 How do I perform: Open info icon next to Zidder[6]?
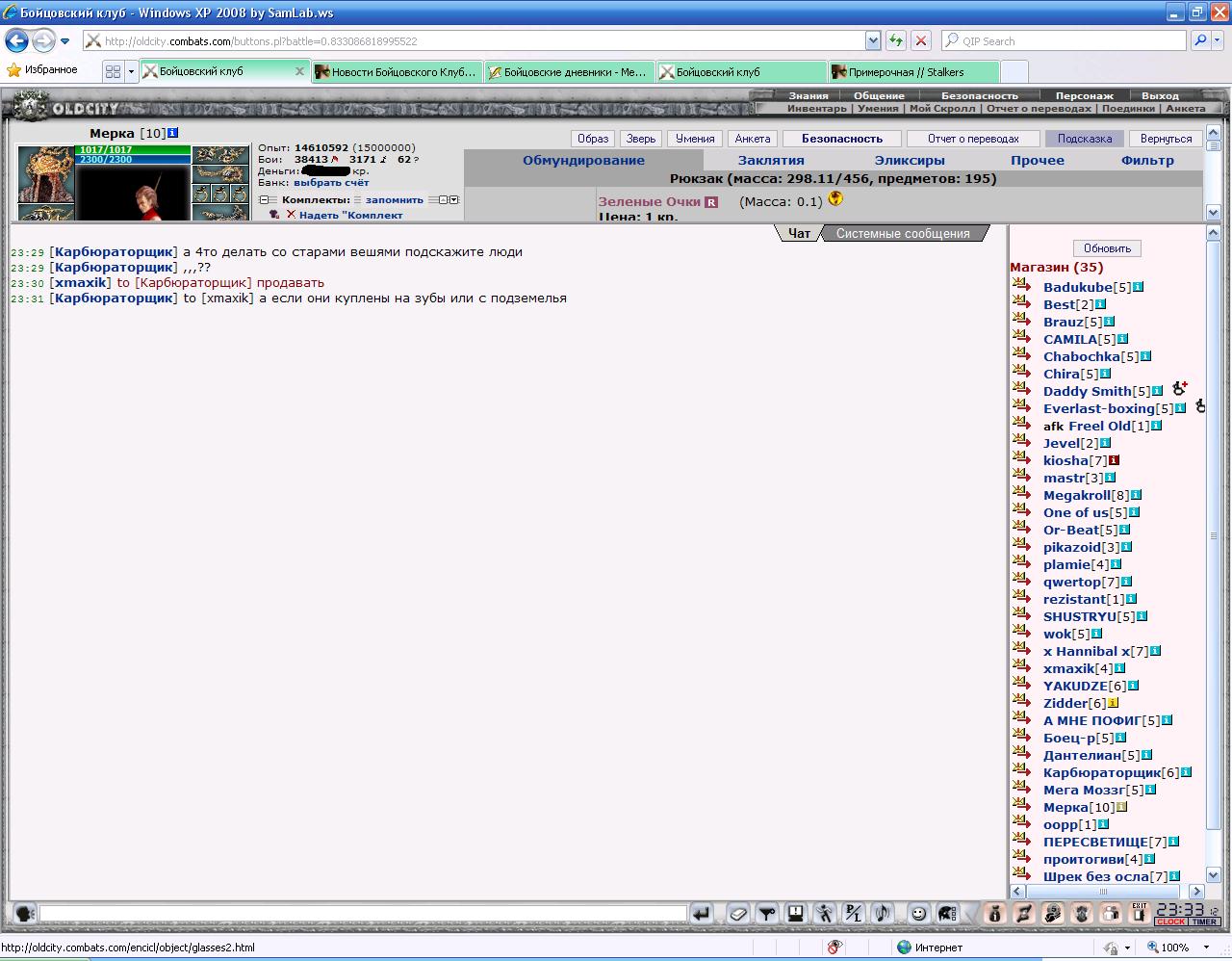click(x=1113, y=703)
